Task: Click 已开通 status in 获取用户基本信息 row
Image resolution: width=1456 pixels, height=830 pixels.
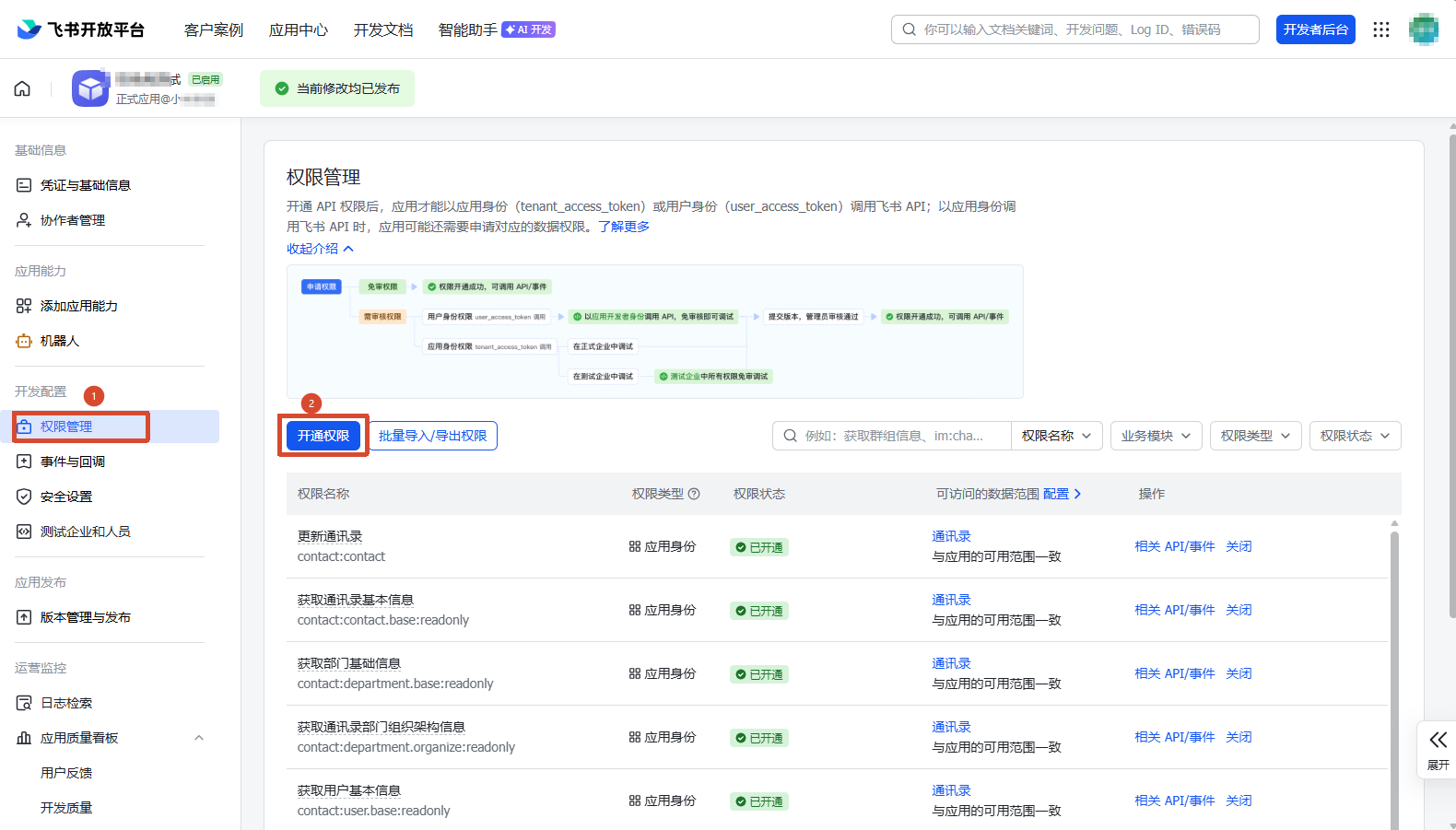Action: coord(759,801)
